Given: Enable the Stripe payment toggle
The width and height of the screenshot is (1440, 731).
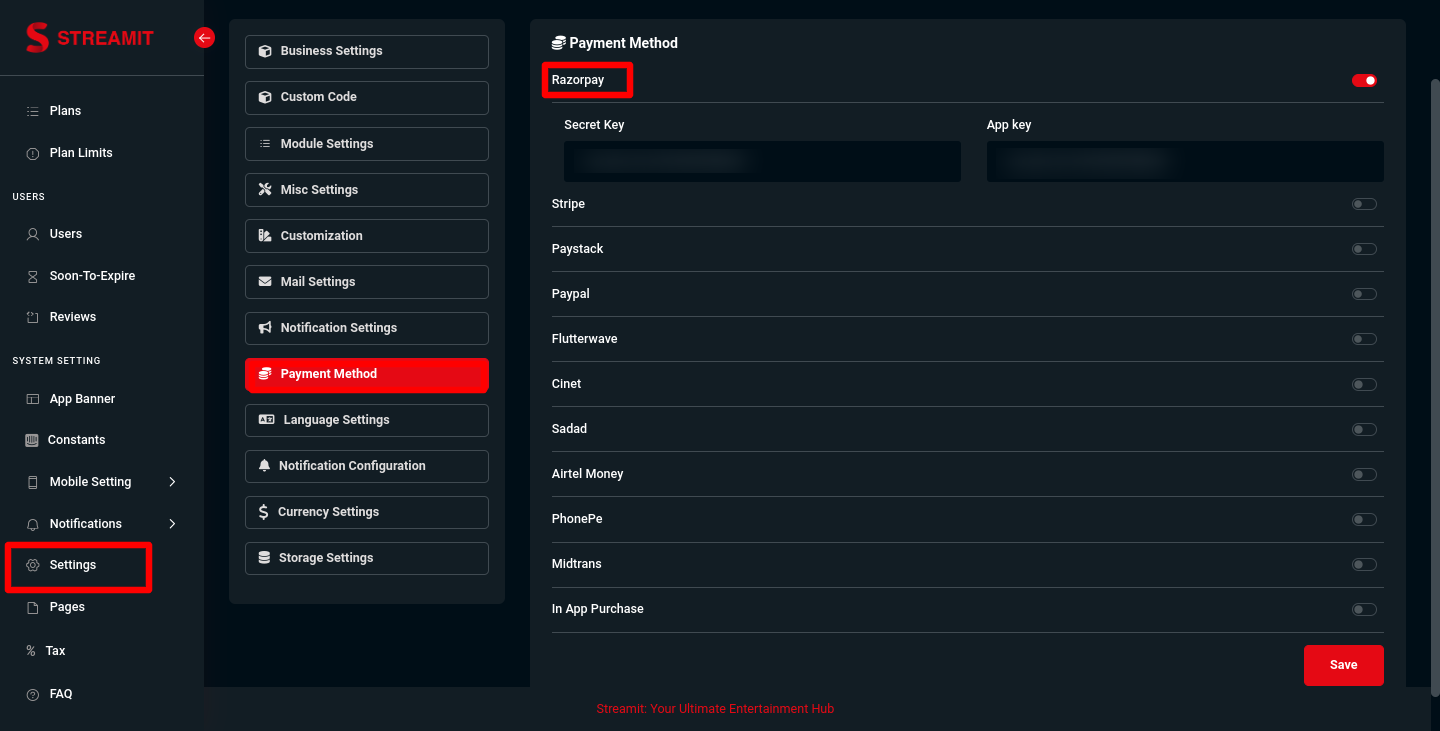Looking at the screenshot, I should point(1364,204).
